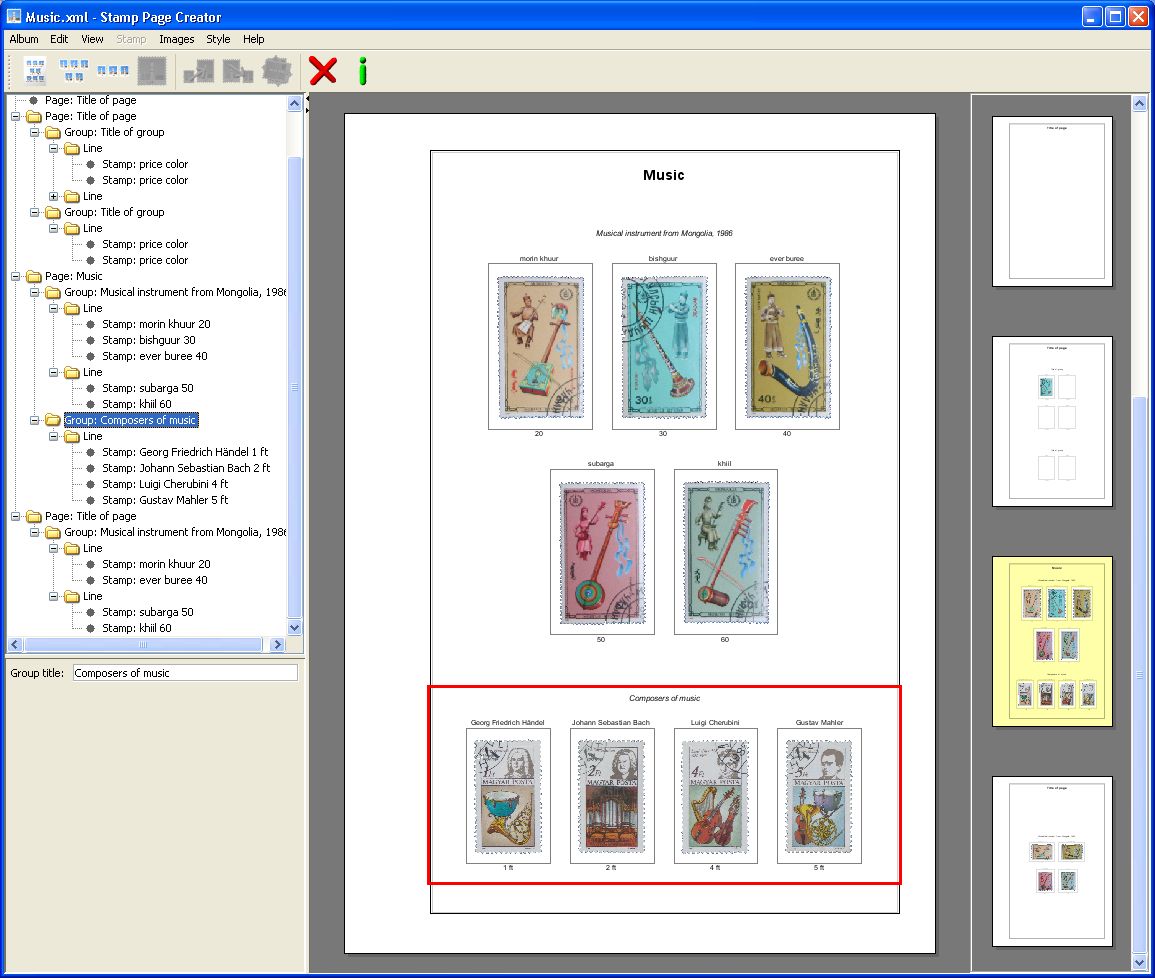1155x978 pixels.
Task: Click the Add Group toolbar icon
Action: point(71,70)
